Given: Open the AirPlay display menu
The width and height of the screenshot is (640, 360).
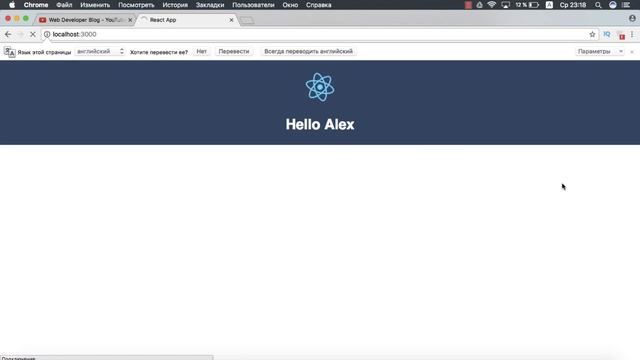Looking at the screenshot, I should (506, 5).
